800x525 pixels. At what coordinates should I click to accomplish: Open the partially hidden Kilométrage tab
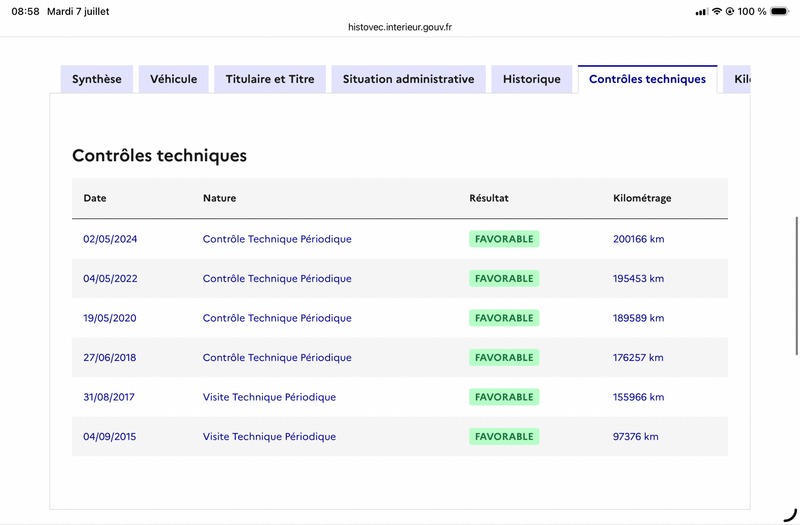(x=737, y=79)
